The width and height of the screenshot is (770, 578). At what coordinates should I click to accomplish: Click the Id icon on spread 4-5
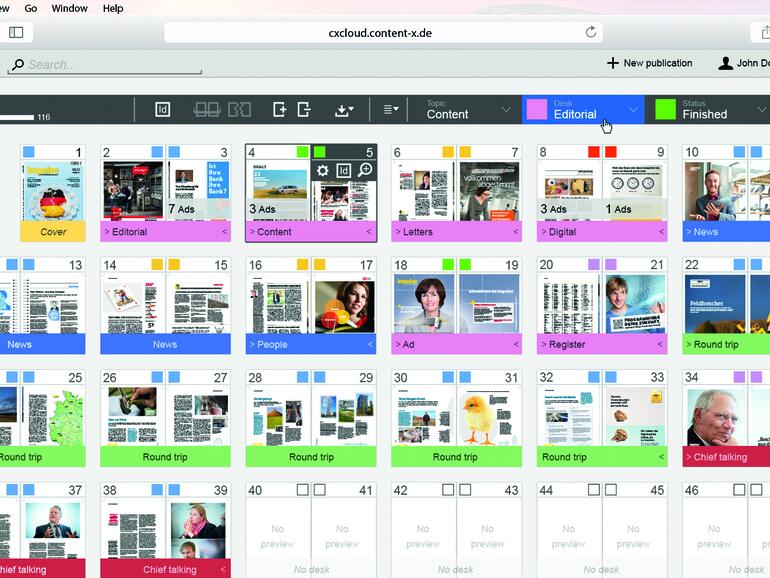343,170
